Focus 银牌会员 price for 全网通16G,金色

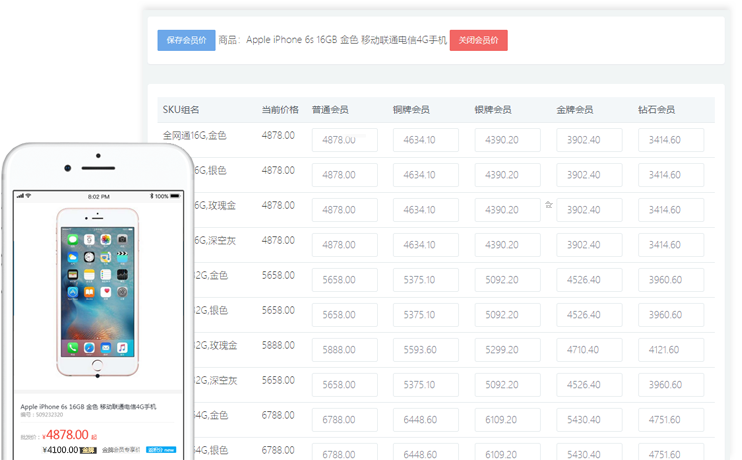click(508, 140)
